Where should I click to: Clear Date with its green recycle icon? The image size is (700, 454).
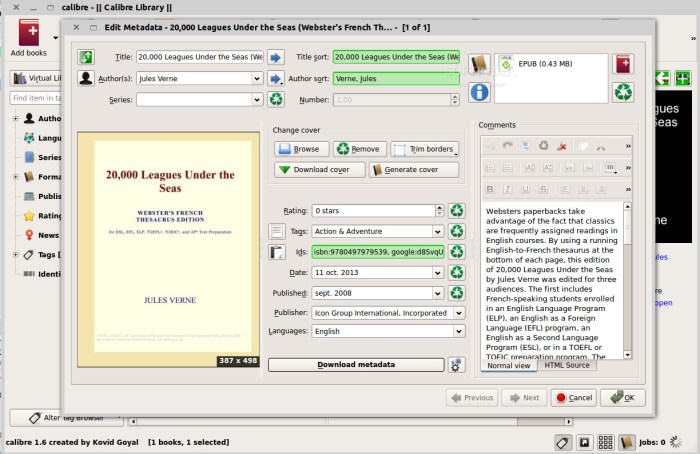[457, 272]
